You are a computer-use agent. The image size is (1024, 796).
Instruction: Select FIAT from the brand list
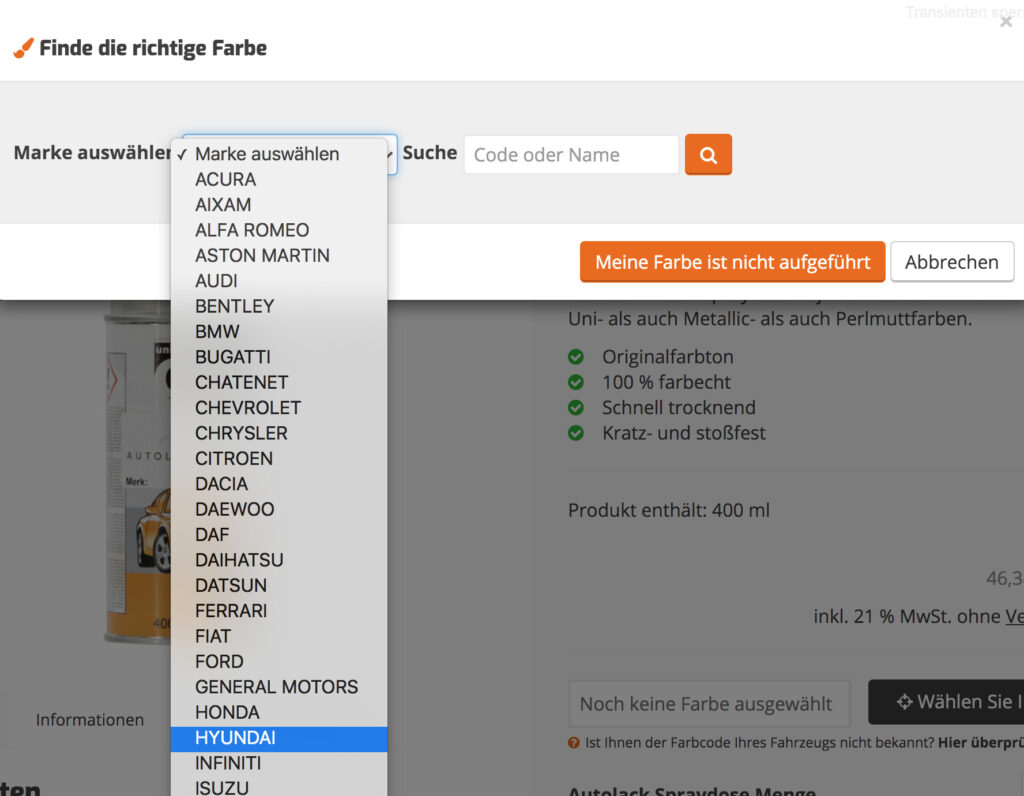click(279, 637)
